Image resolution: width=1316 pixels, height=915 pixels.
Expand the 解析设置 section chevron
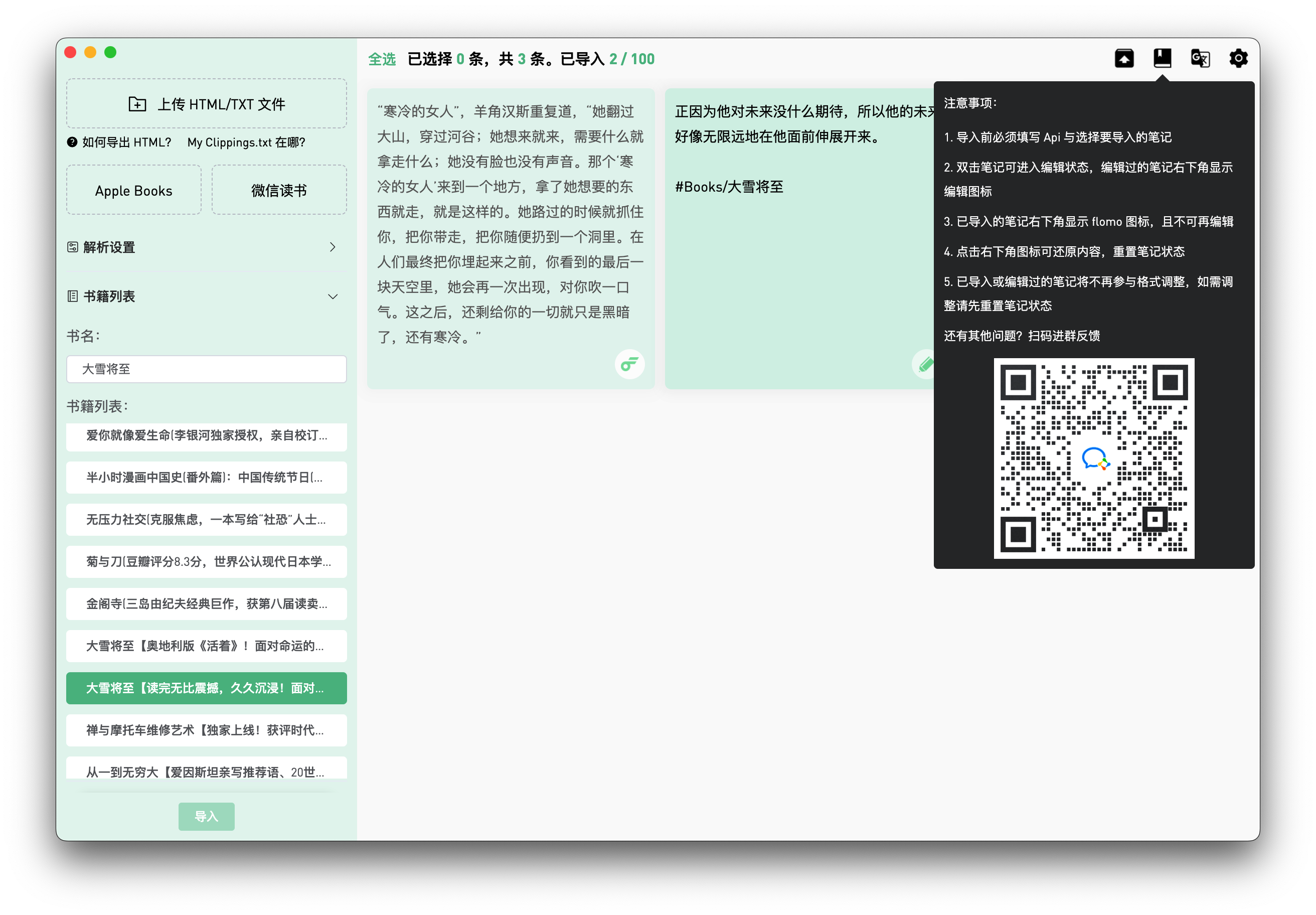[333, 247]
